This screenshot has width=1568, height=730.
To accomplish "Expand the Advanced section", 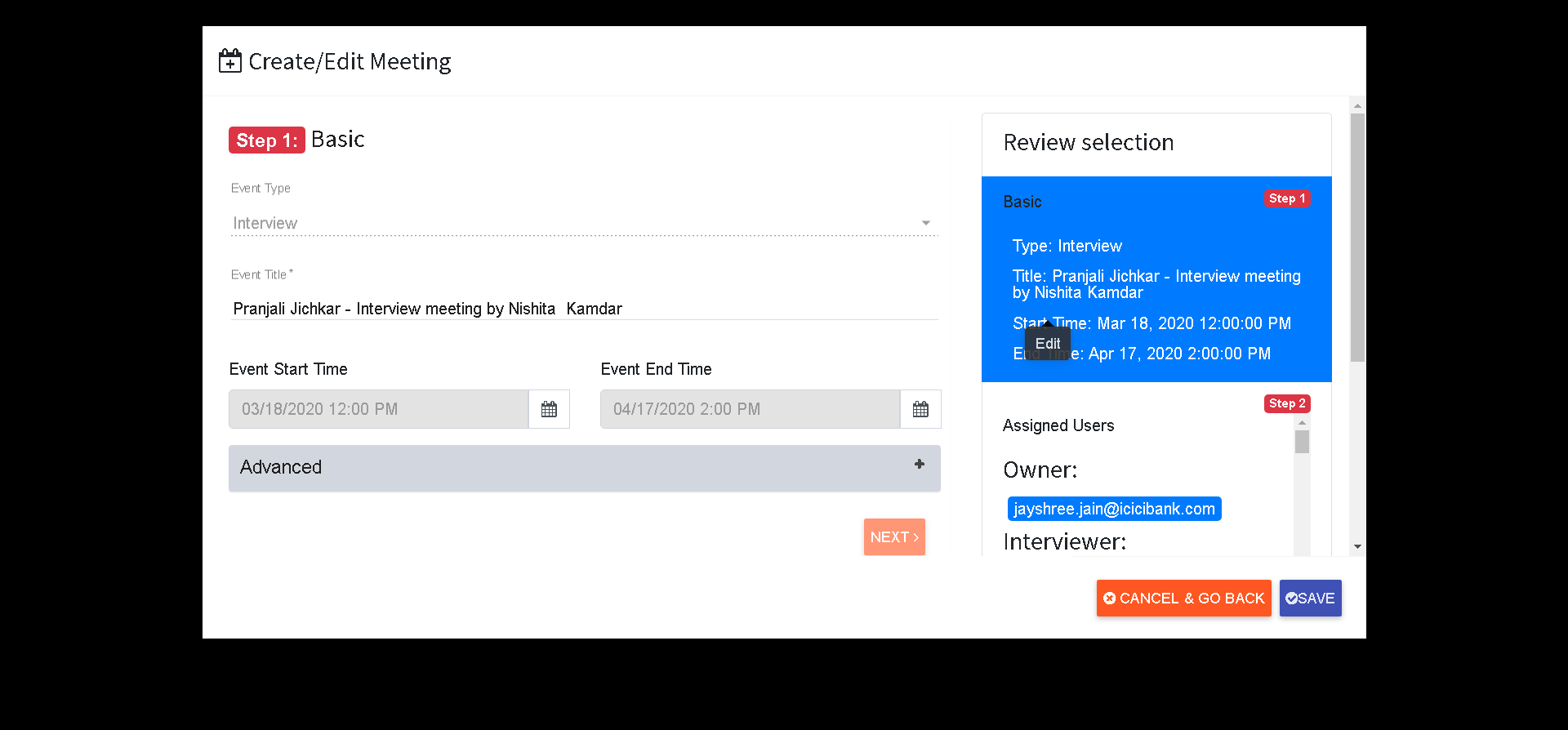I will tap(585, 468).
